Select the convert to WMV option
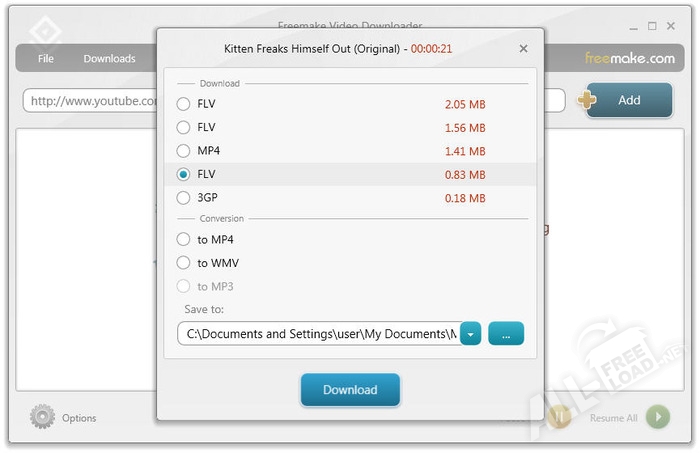The width and height of the screenshot is (700, 453). point(183,263)
